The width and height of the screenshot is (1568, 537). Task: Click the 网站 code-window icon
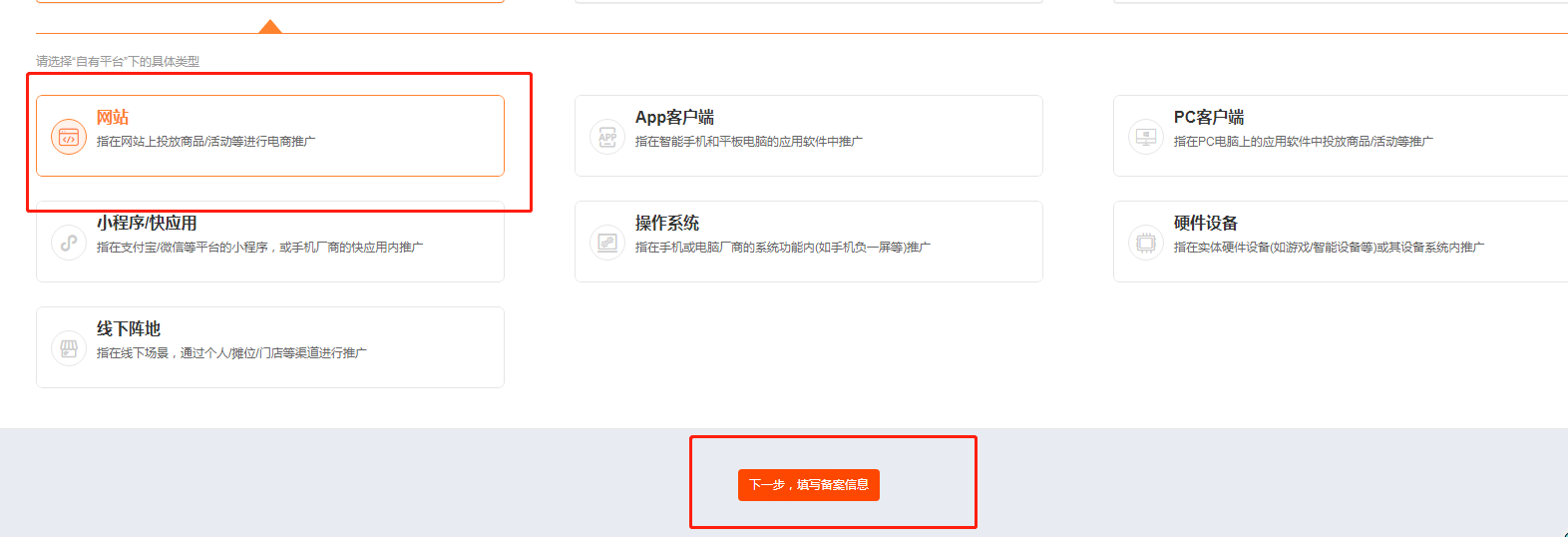pos(68,137)
